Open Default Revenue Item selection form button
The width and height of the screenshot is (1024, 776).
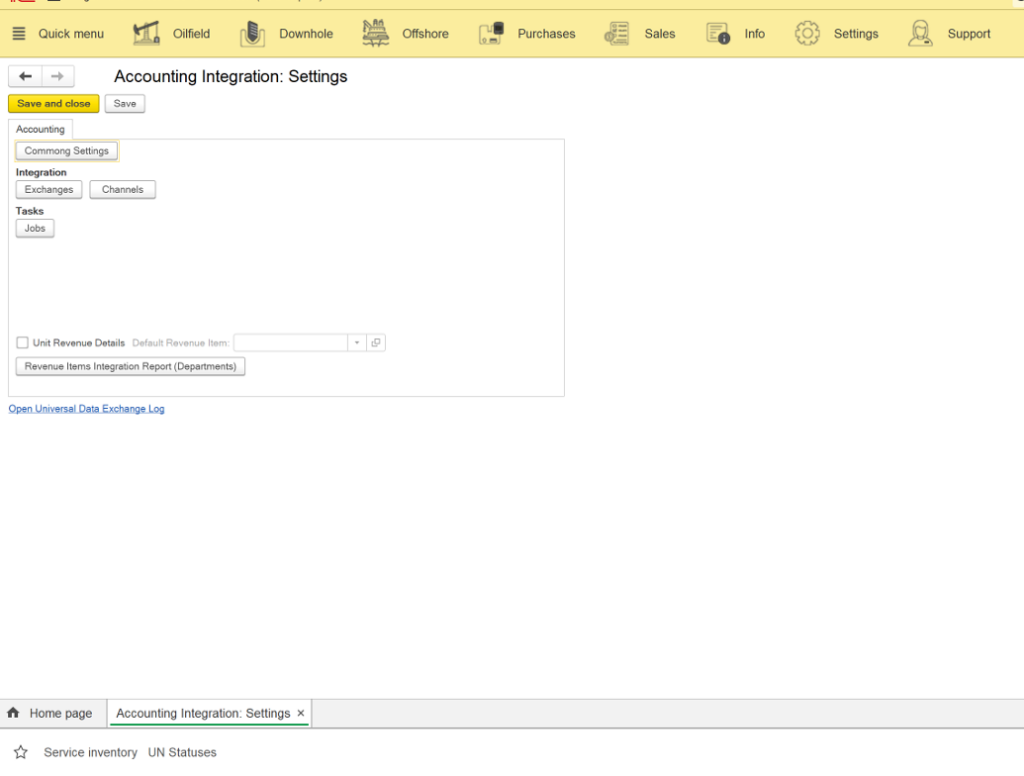pyautogui.click(x=376, y=343)
